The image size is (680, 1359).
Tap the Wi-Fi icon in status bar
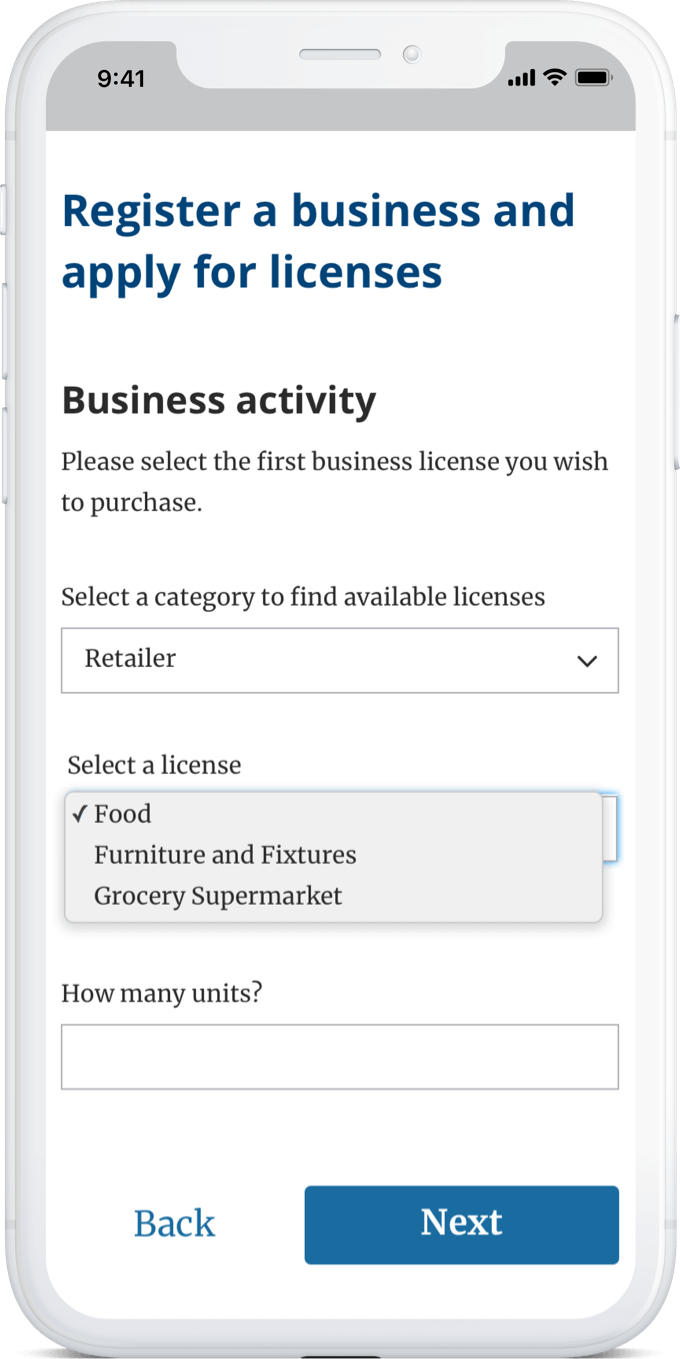point(555,77)
